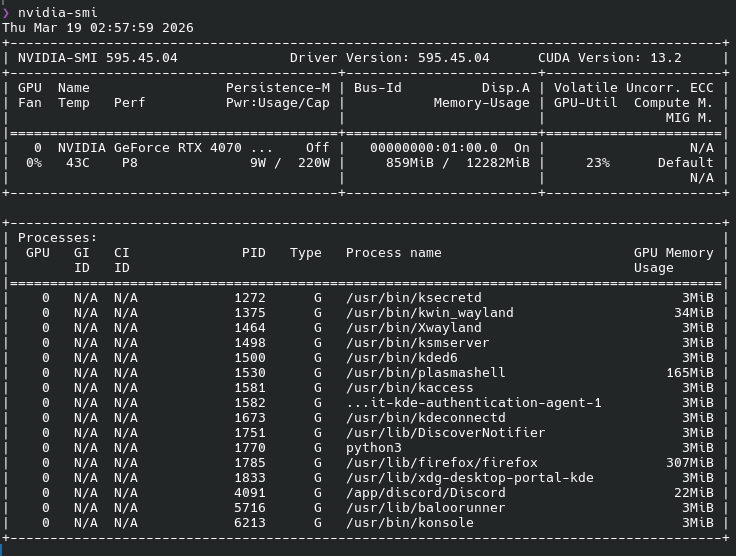Click GPU name 'NVIDIA GeForce RTX 4070 ...'

(x=166, y=148)
